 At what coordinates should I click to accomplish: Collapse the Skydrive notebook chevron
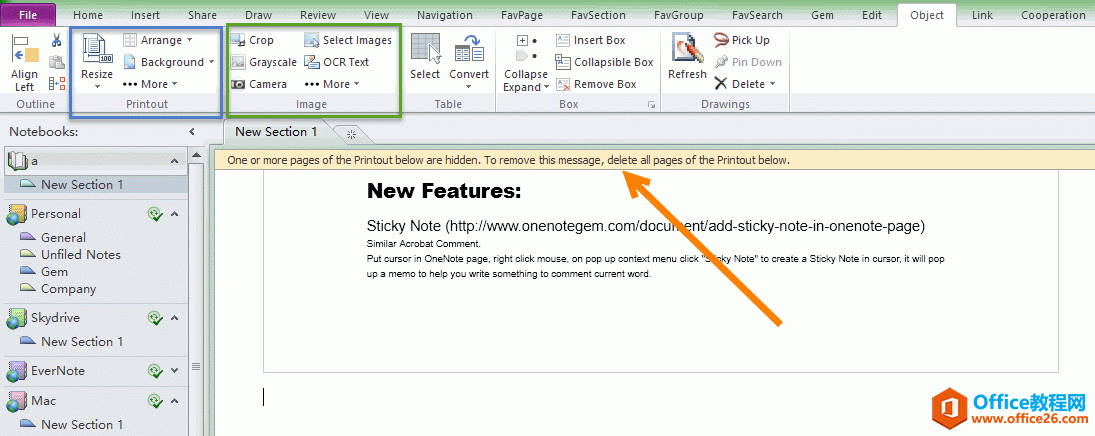[x=175, y=318]
